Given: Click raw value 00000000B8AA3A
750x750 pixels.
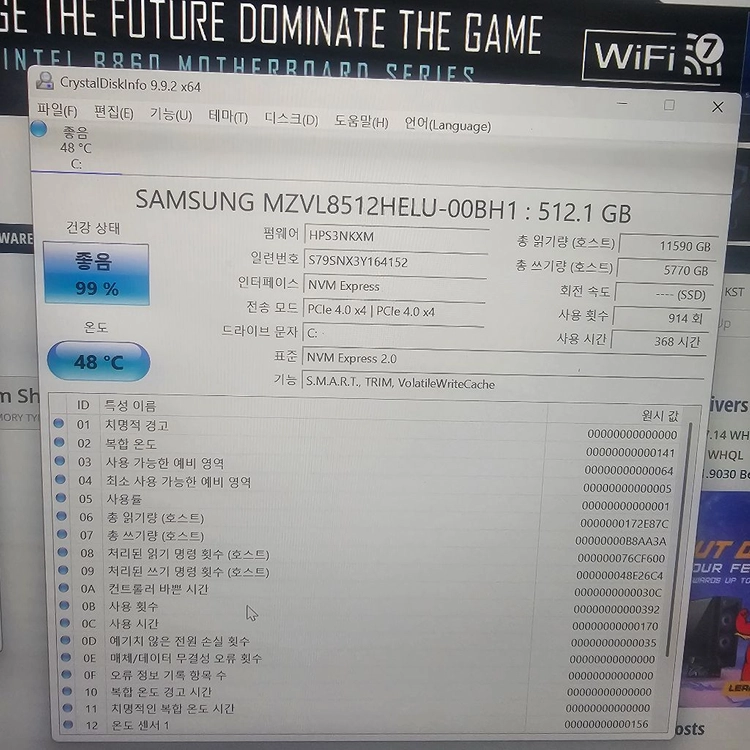Looking at the screenshot, I should point(620,541).
